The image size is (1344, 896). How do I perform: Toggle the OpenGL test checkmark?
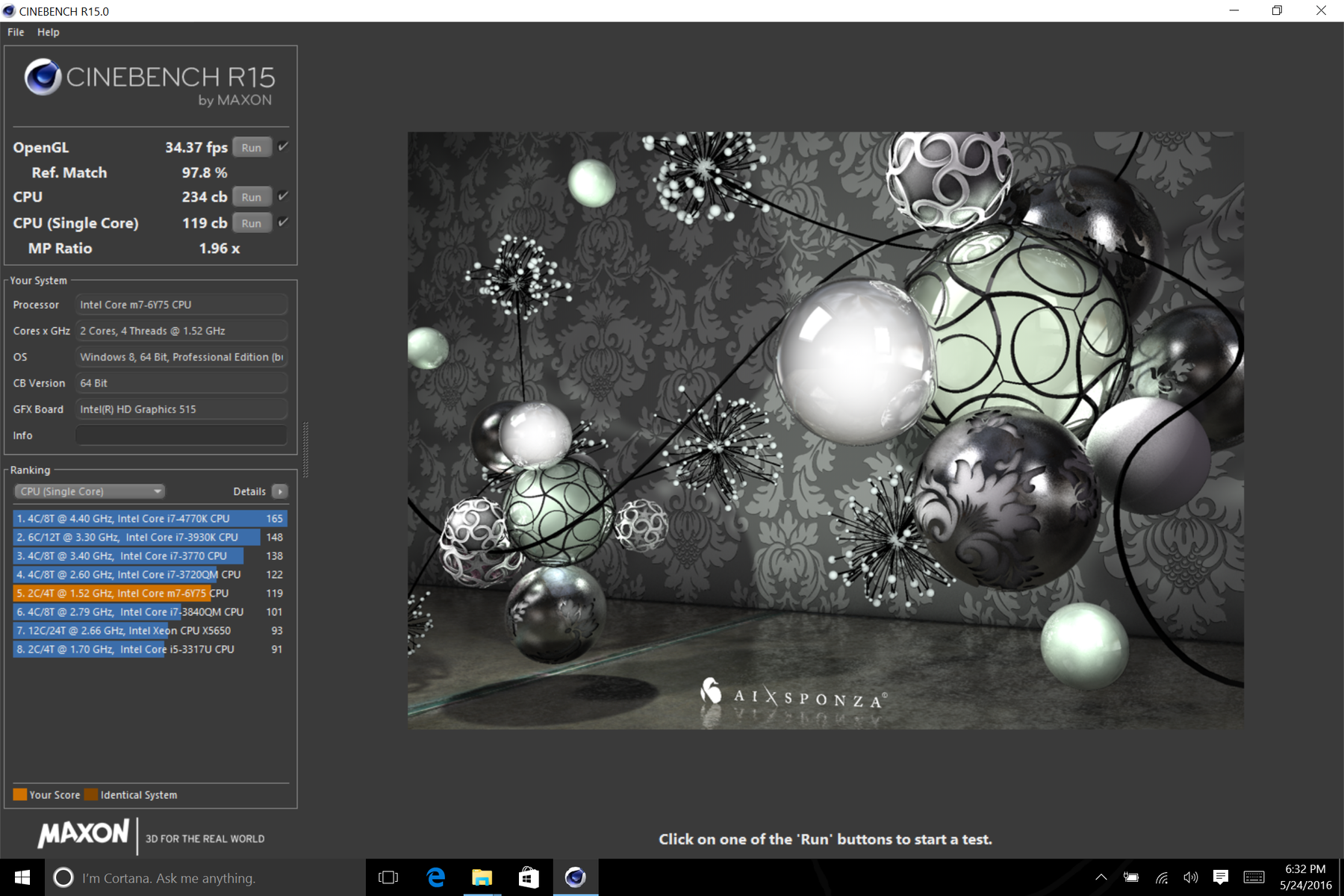click(283, 146)
